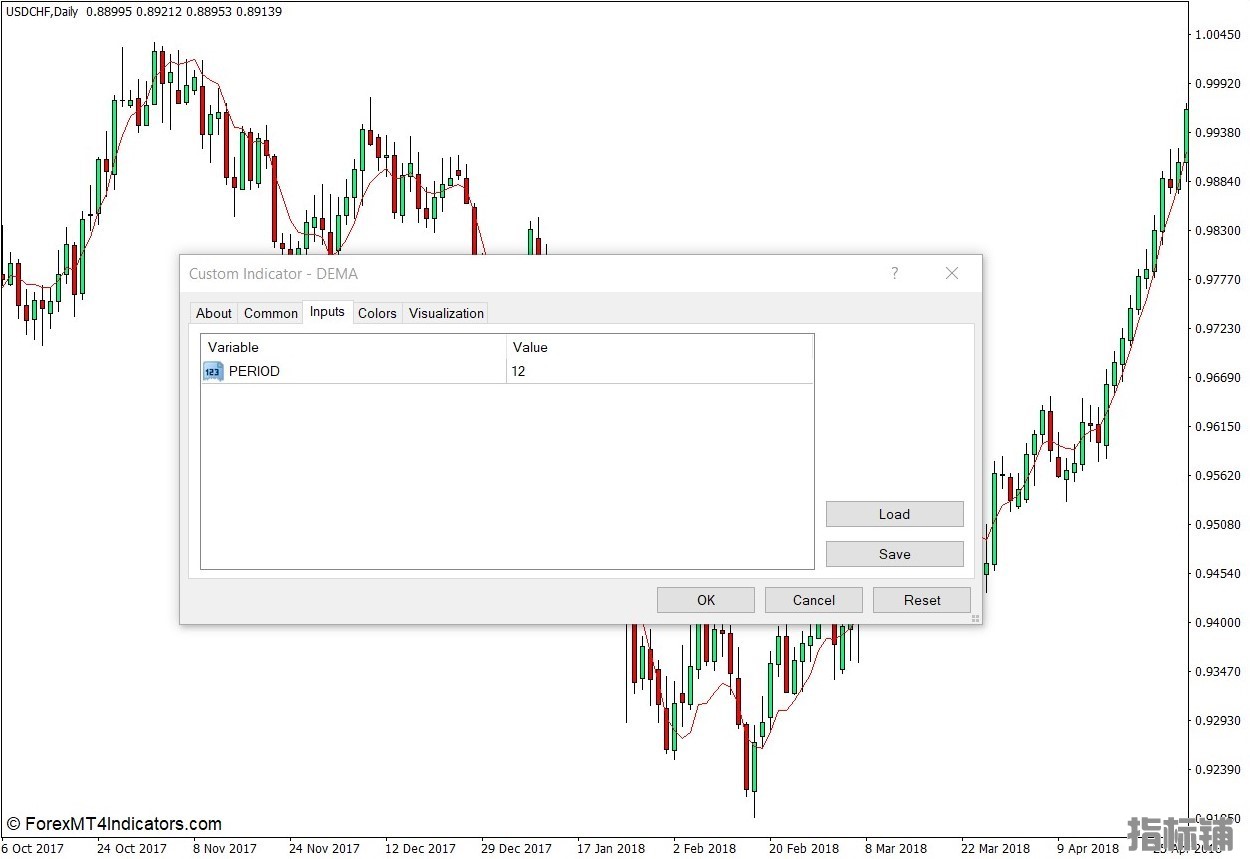
Task: Click the Value column header
Action: point(660,347)
